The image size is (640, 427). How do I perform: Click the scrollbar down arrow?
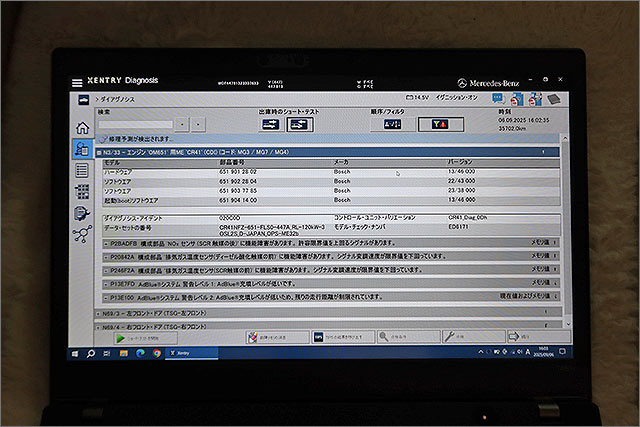click(x=567, y=324)
